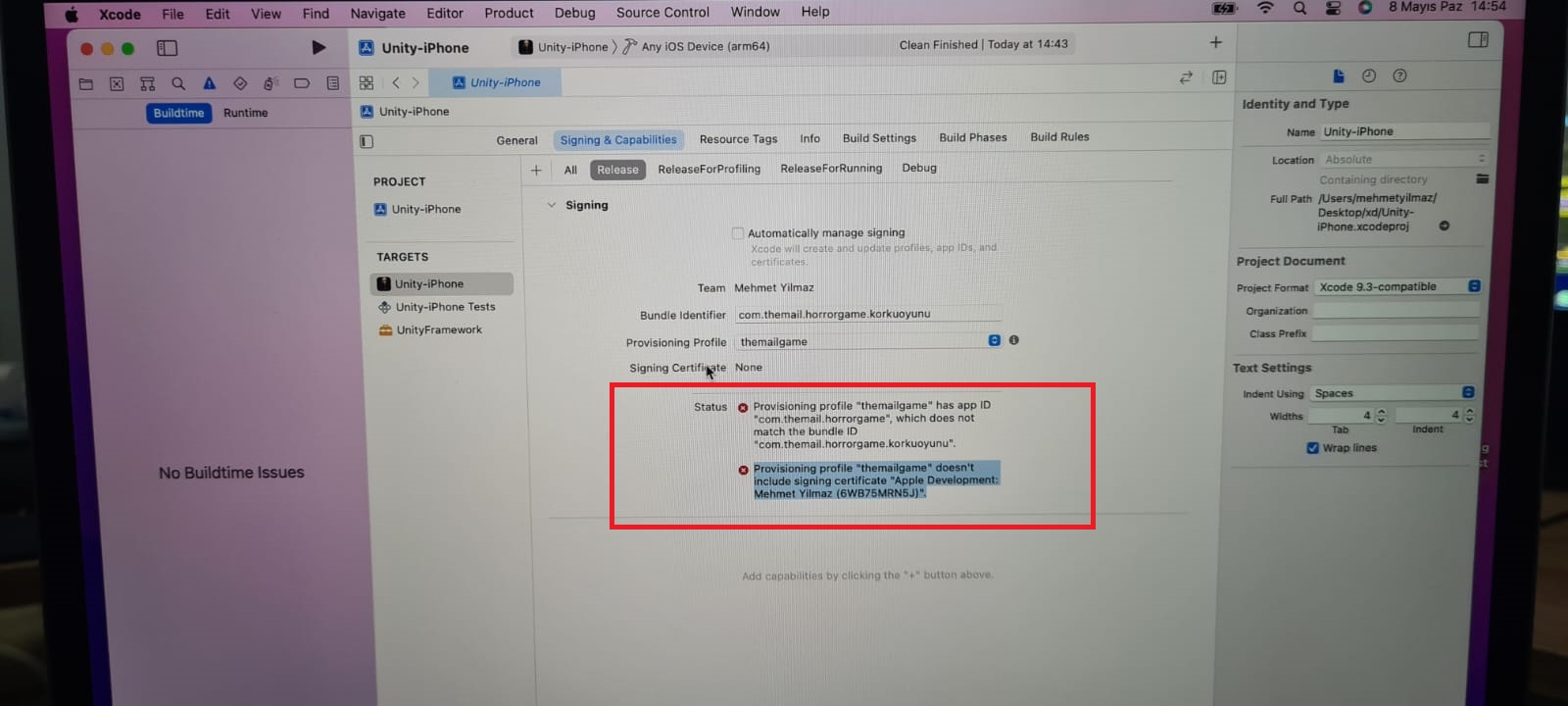Screen dimensions: 1568x706
Task: Open the Provisioning Profile dropdown
Action: click(x=869, y=341)
